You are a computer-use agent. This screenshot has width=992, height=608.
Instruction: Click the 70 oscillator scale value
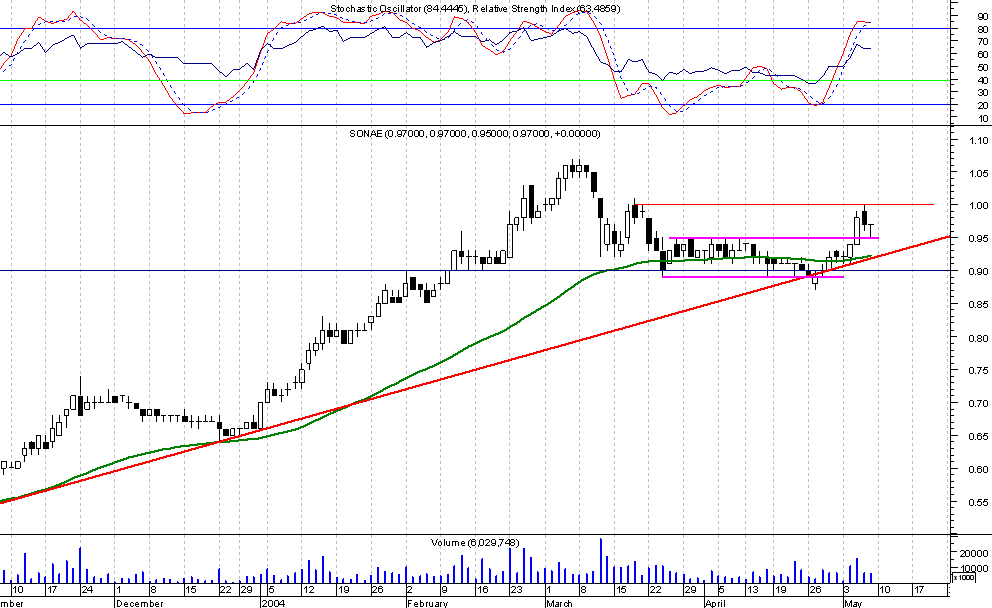pos(983,42)
